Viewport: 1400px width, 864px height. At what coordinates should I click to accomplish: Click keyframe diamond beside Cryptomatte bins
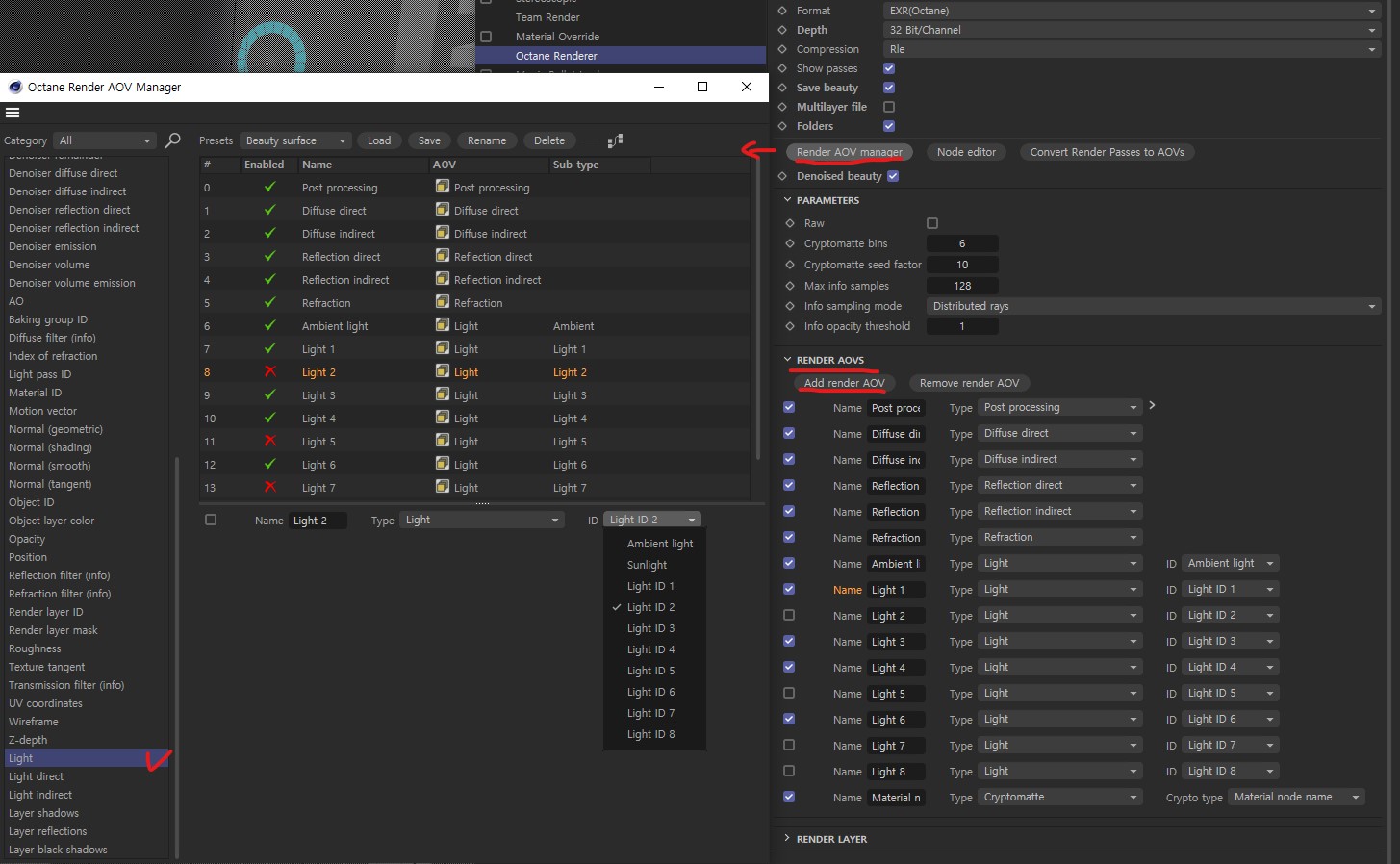click(x=790, y=243)
